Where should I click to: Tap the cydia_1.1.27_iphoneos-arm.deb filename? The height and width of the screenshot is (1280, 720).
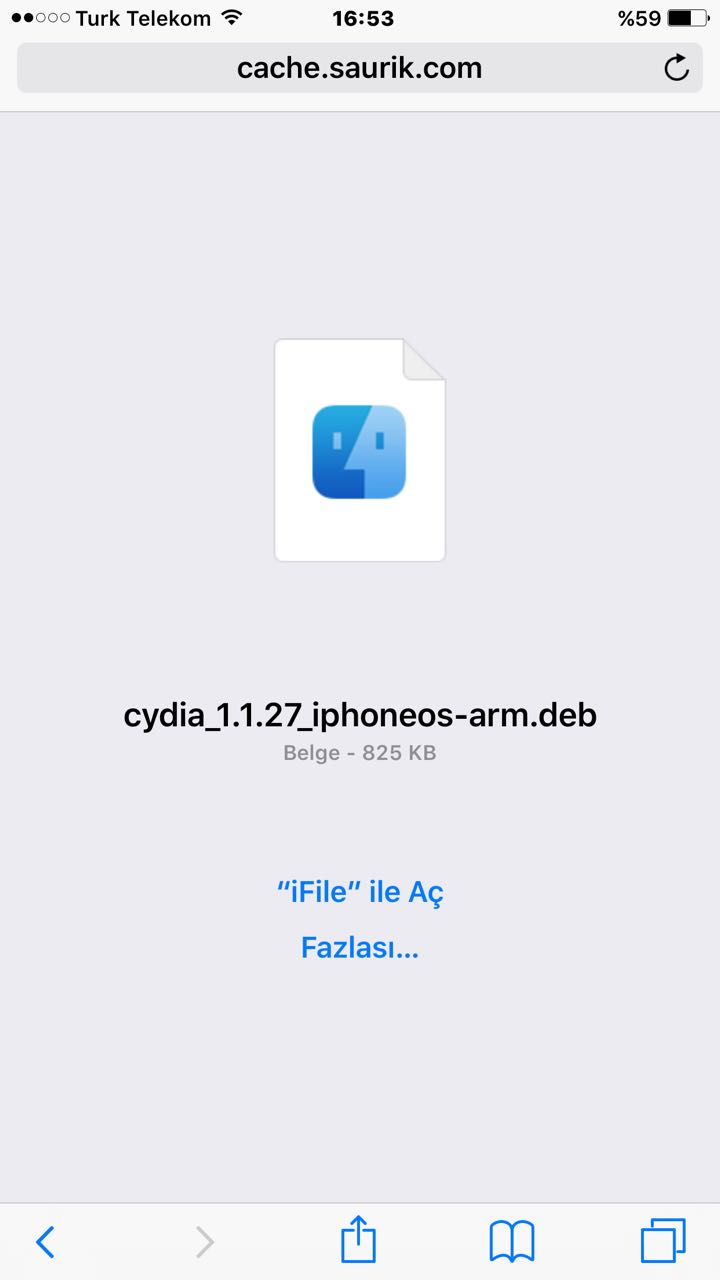(360, 716)
